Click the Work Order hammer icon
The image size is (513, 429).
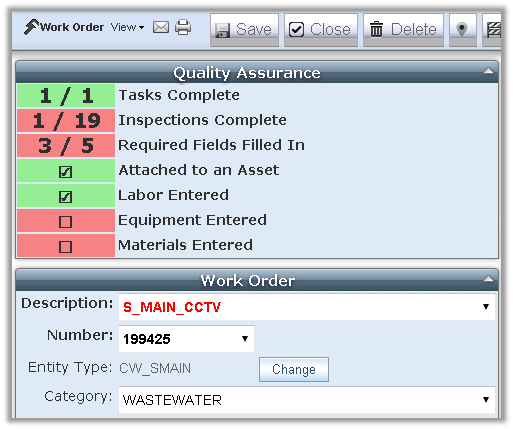tap(31, 27)
